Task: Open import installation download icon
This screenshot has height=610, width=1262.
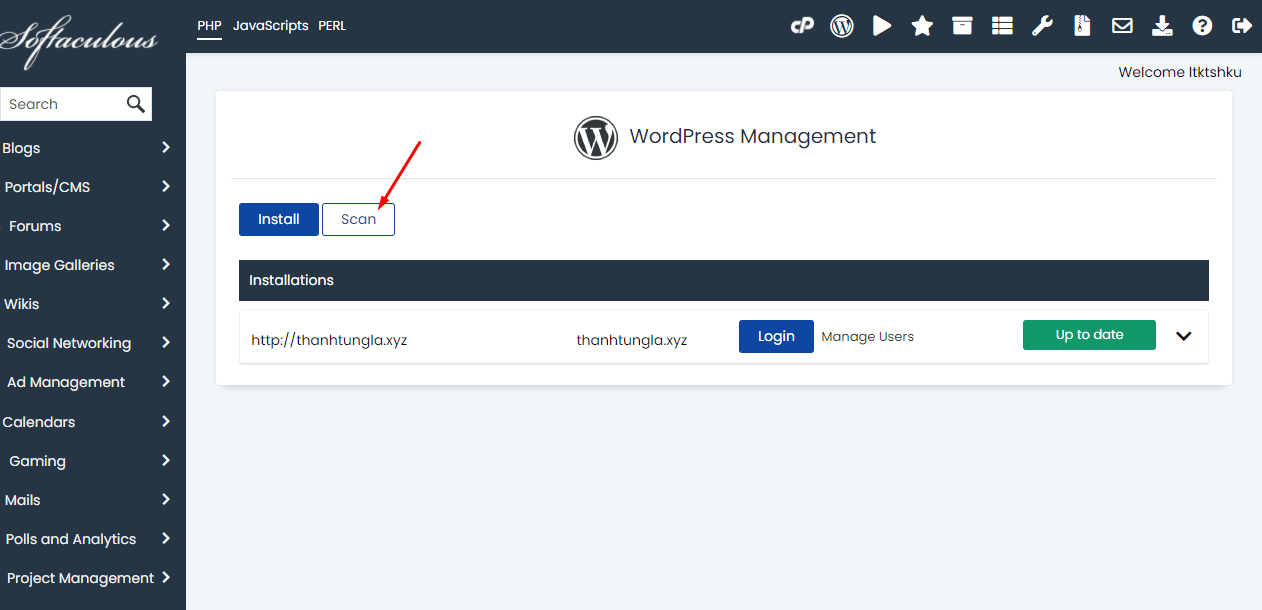Action: 1162,26
